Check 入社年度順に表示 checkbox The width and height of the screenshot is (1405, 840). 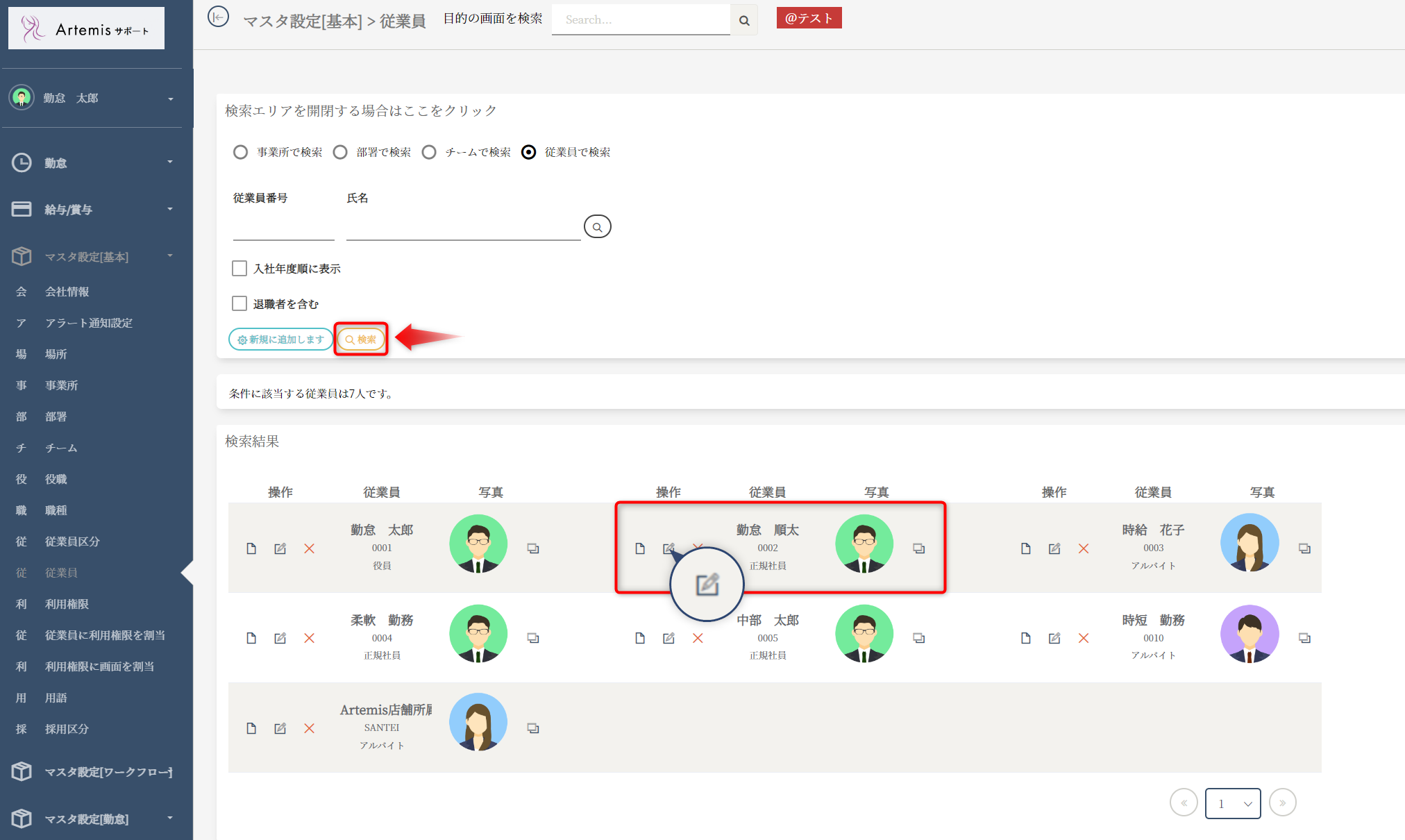point(239,269)
